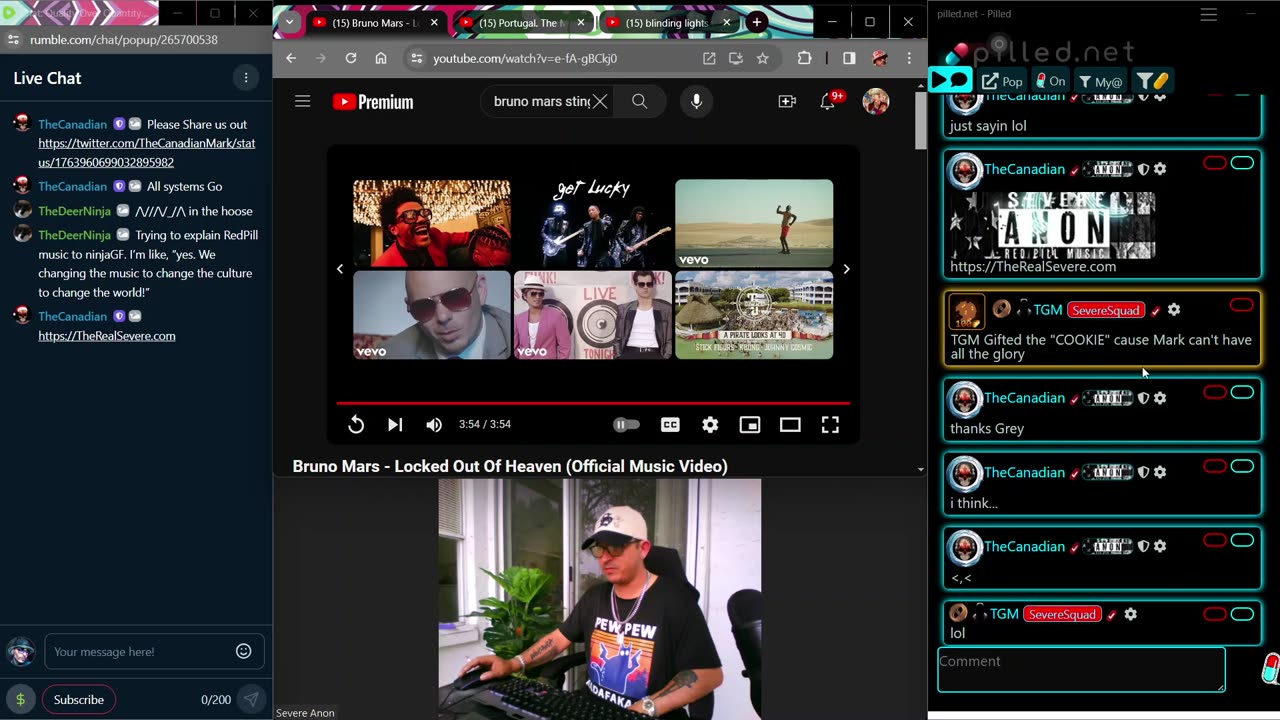This screenshot has height=720, width=1280.
Task: Click the Rumble Rant dollar icon
Action: pyautogui.click(x=20, y=699)
